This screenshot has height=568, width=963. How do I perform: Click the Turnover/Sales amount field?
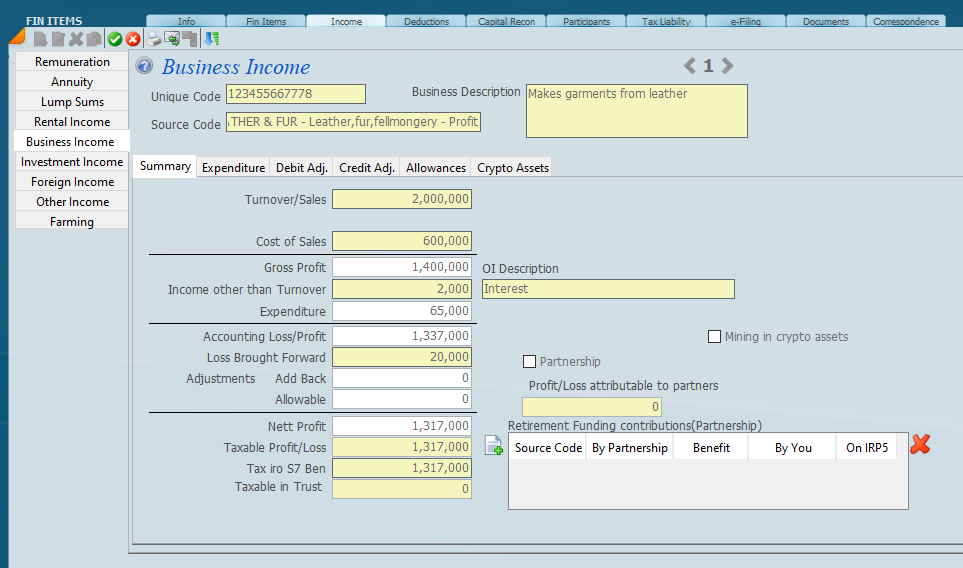pyautogui.click(x=401, y=199)
